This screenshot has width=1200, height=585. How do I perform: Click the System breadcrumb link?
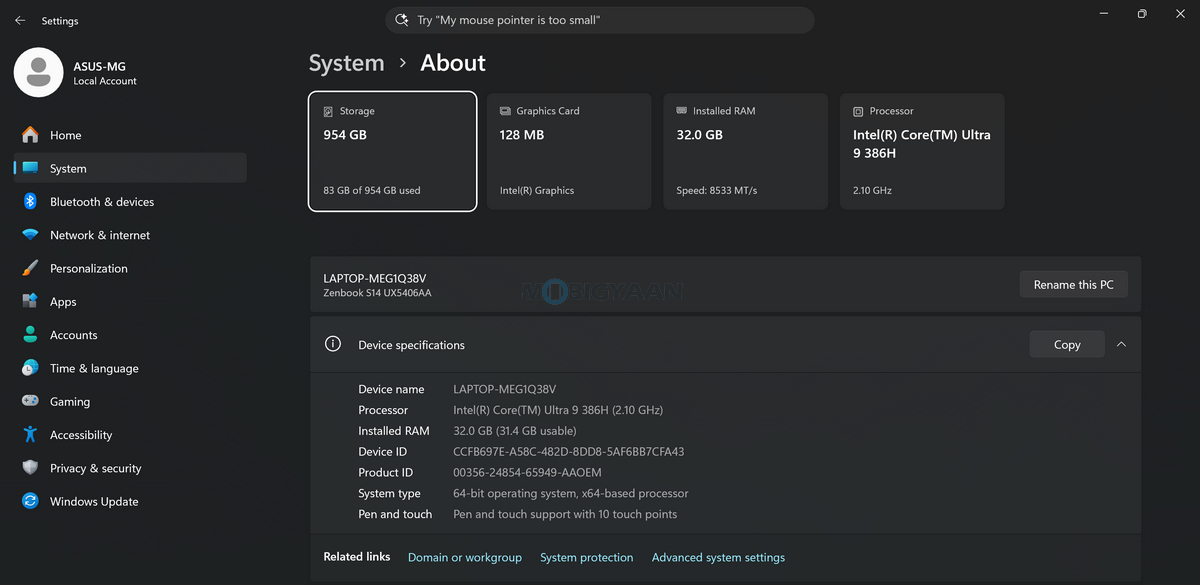[346, 63]
